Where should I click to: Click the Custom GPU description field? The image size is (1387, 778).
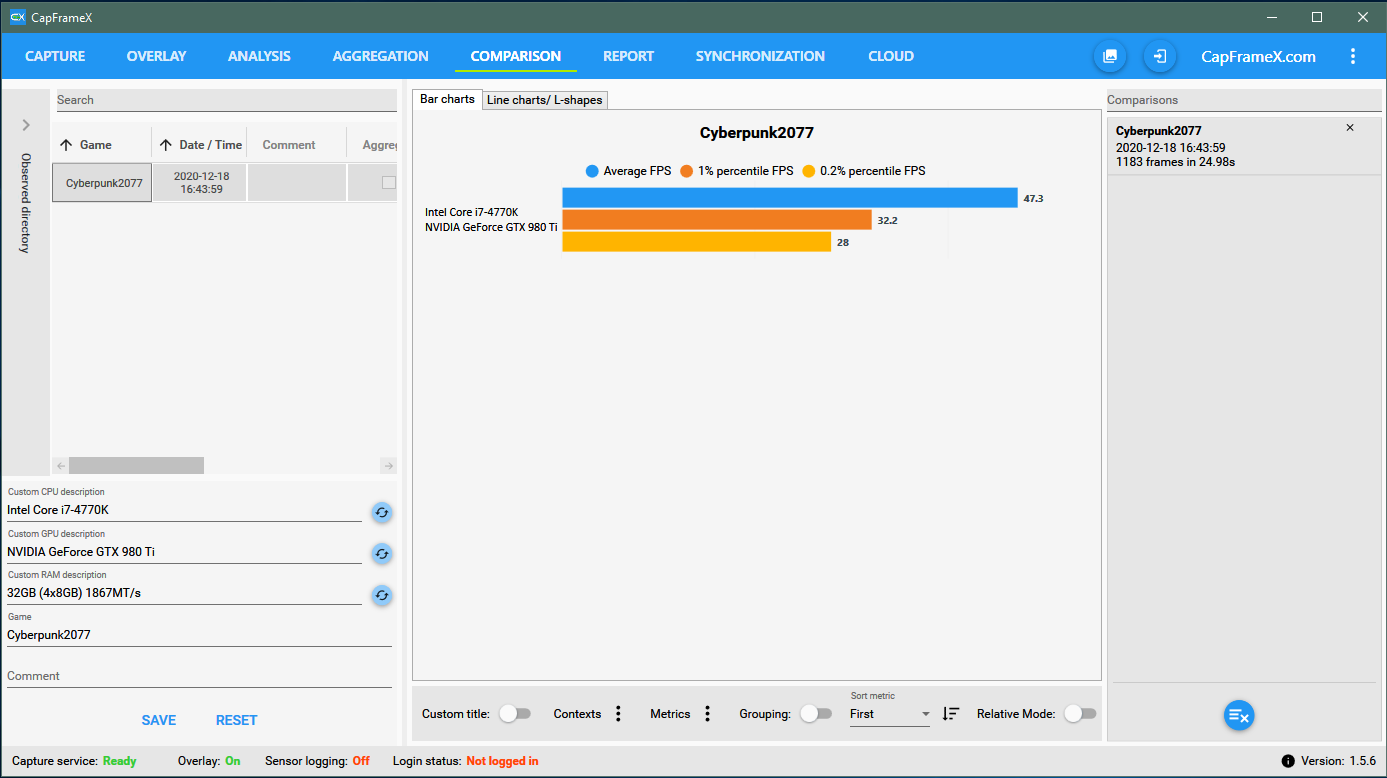pyautogui.click(x=184, y=552)
